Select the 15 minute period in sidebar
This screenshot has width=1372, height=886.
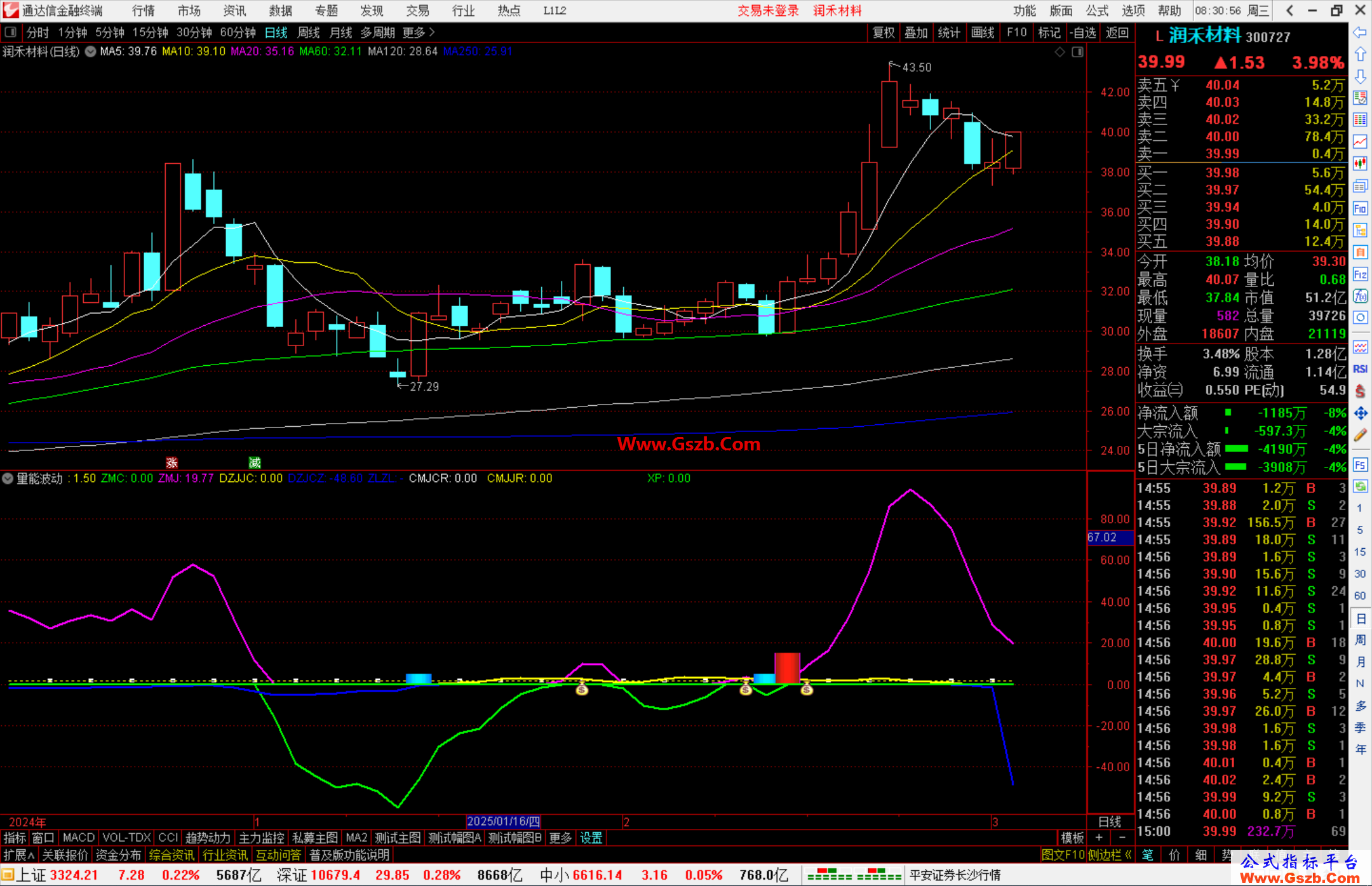click(1360, 552)
